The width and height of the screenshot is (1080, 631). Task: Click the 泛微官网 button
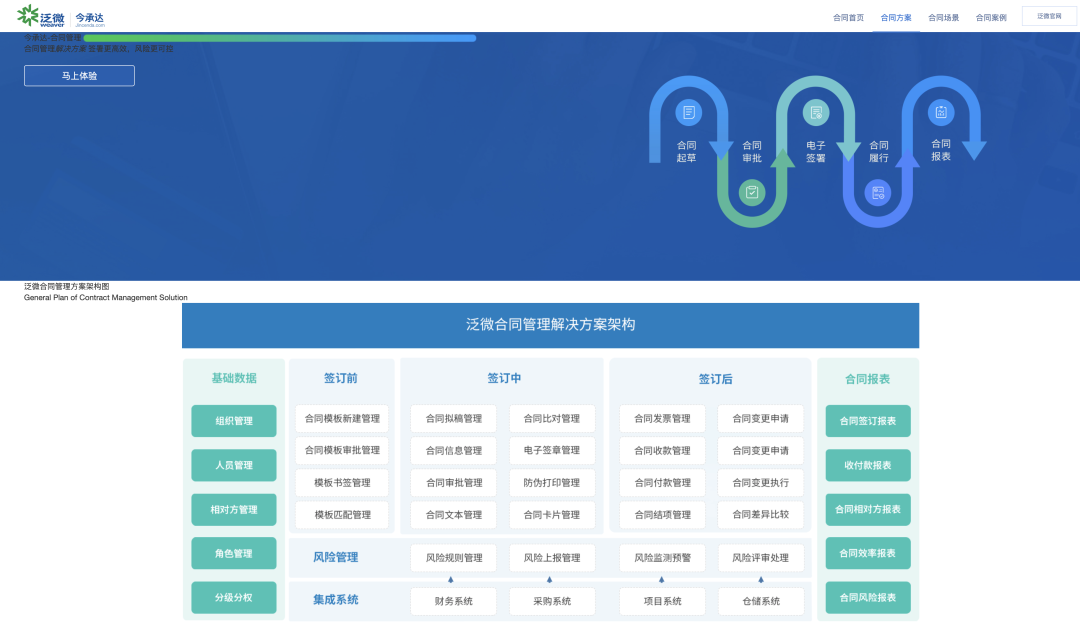1049,16
